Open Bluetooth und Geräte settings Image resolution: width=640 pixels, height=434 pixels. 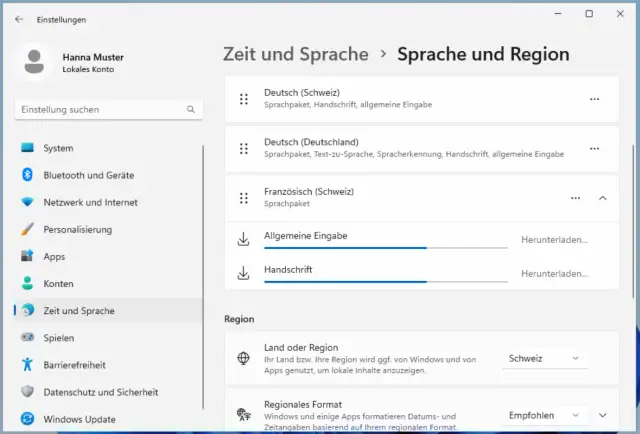point(88,175)
